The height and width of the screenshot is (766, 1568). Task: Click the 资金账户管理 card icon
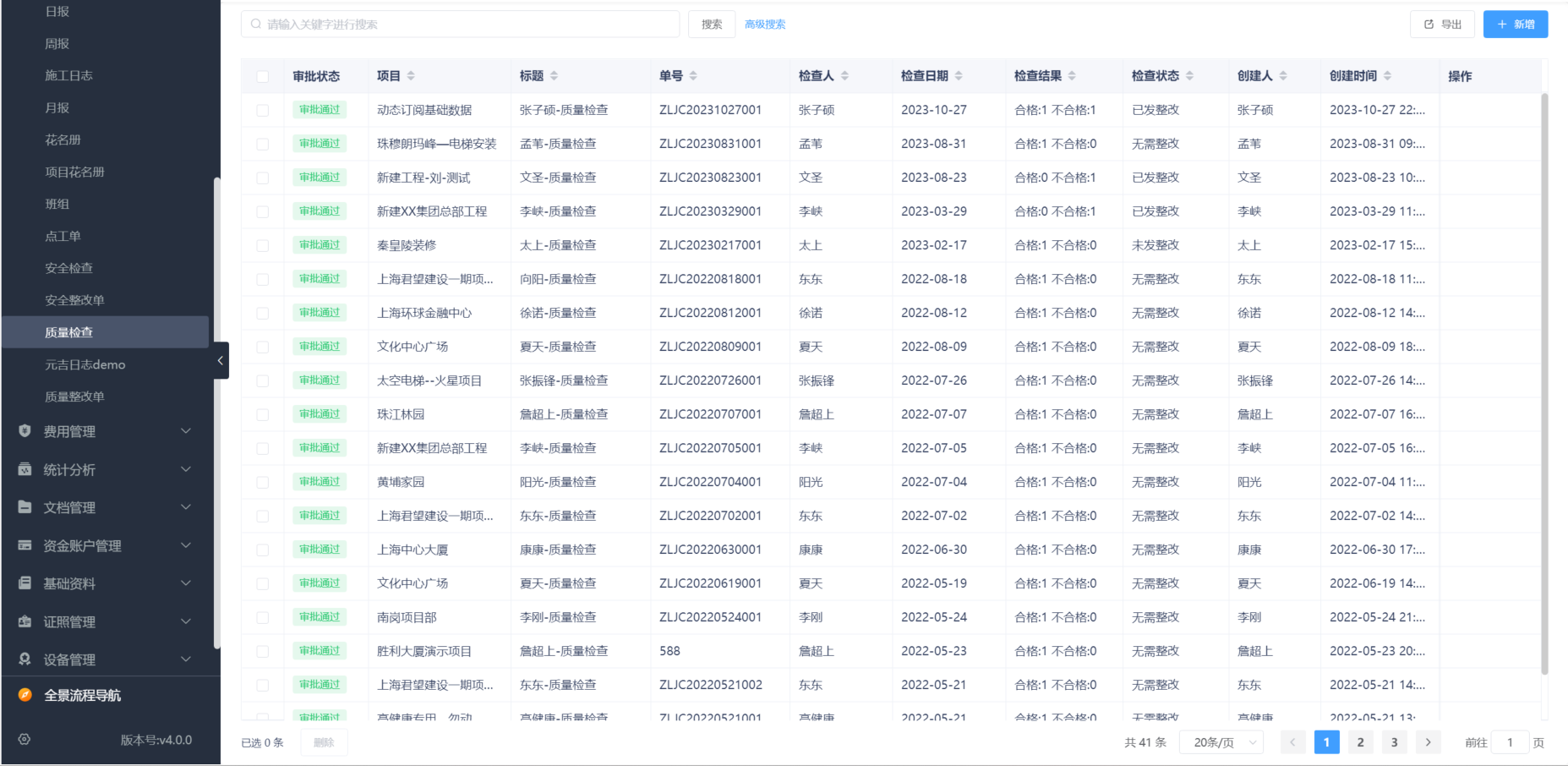[x=24, y=545]
